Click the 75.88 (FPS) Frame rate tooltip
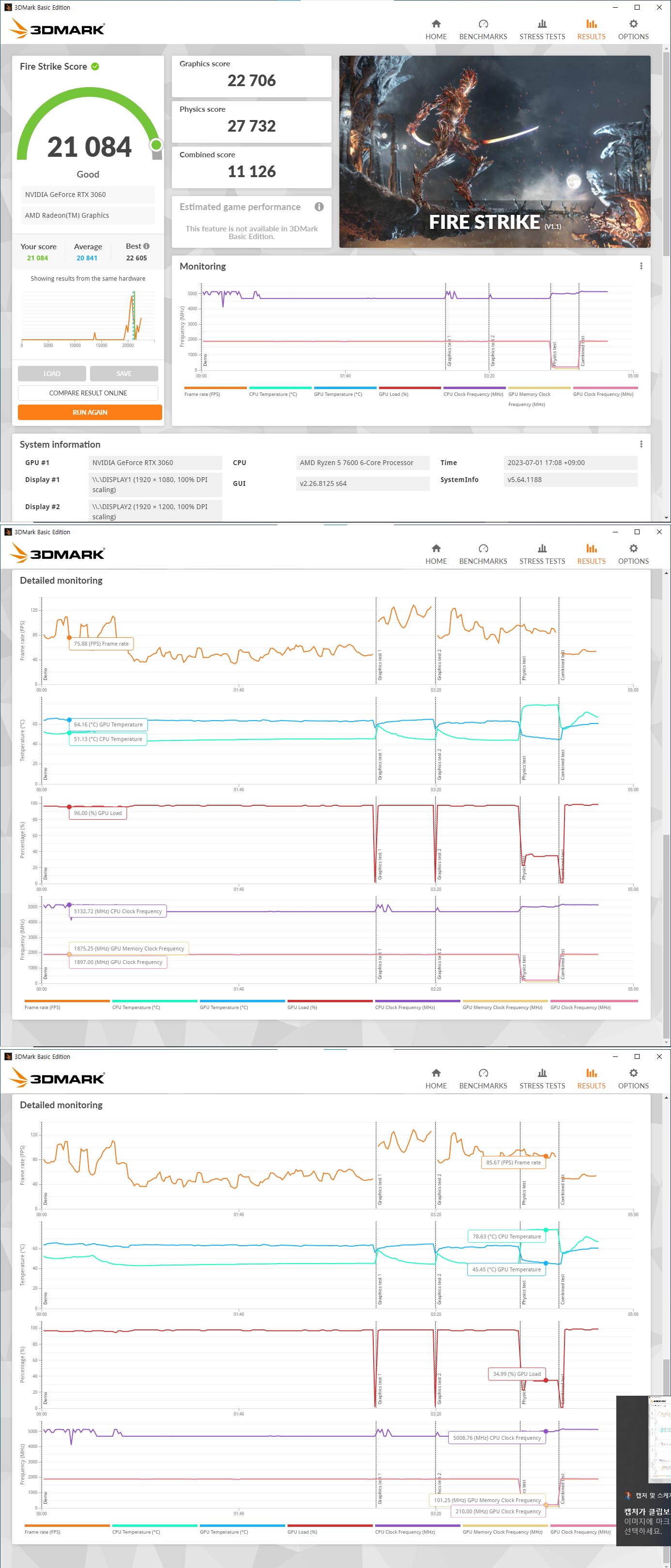Viewport: 671px width, 1568px height. (101, 643)
